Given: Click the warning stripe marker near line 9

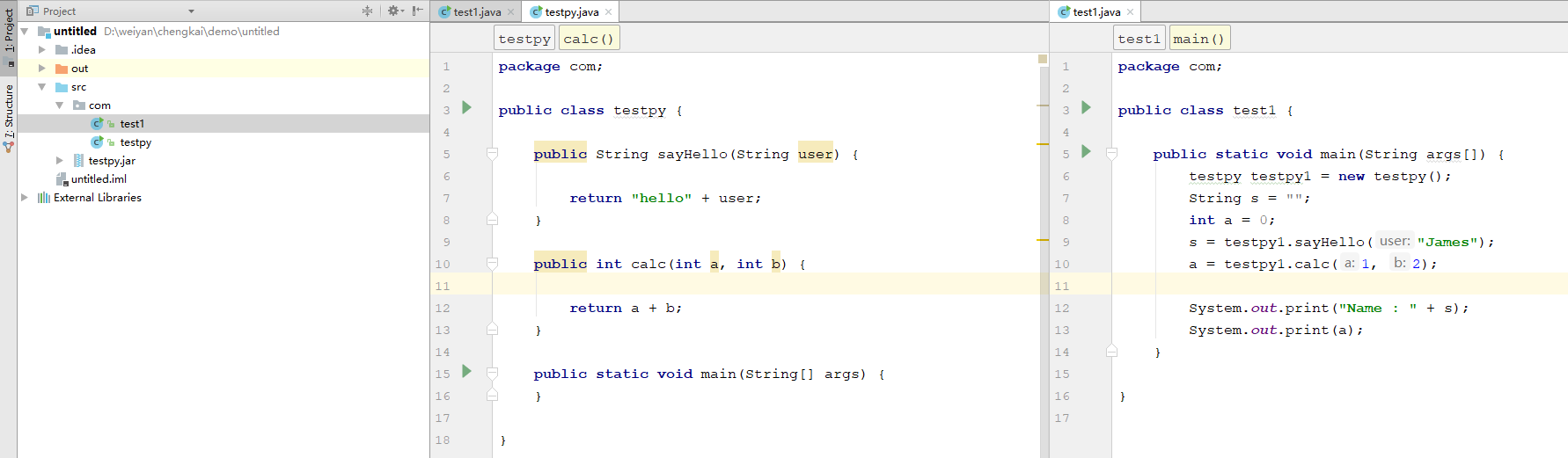Looking at the screenshot, I should pos(1043,239).
